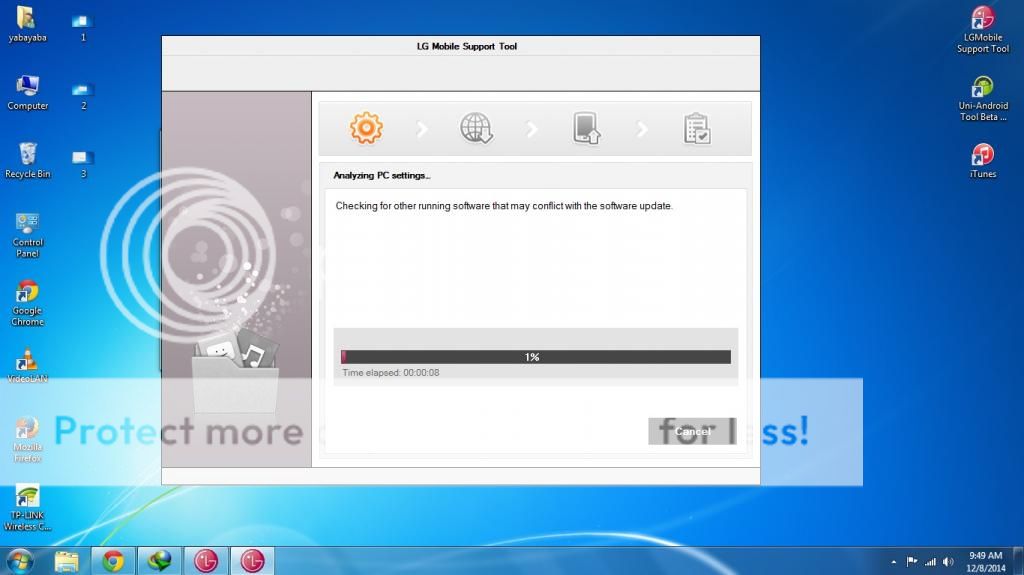The image size is (1024, 575).
Task: Click the clock showing 9:49 AM
Action: [x=986, y=560]
